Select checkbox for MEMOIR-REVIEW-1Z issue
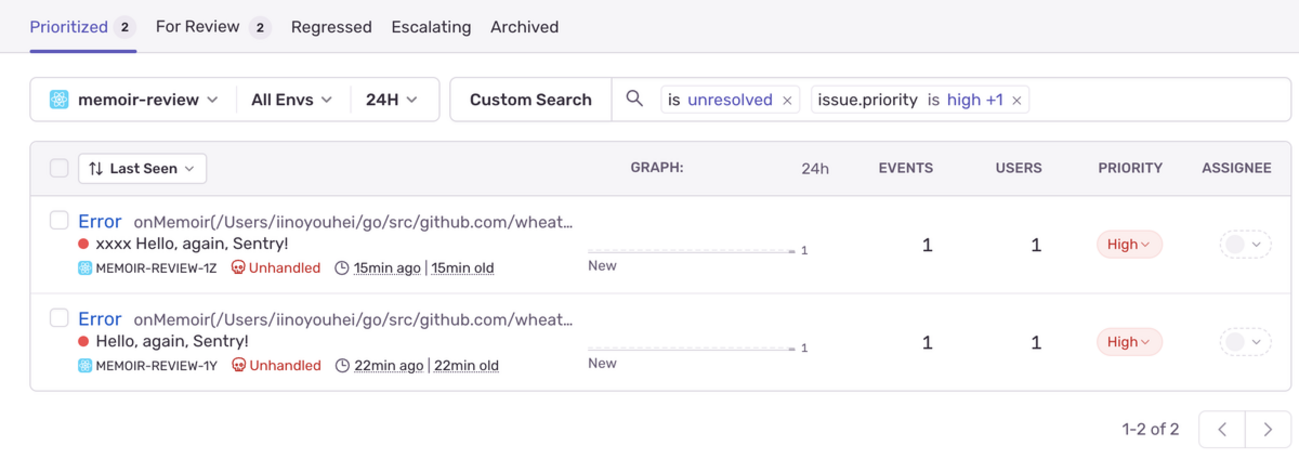Screen dimensions: 1299x472 [59, 220]
